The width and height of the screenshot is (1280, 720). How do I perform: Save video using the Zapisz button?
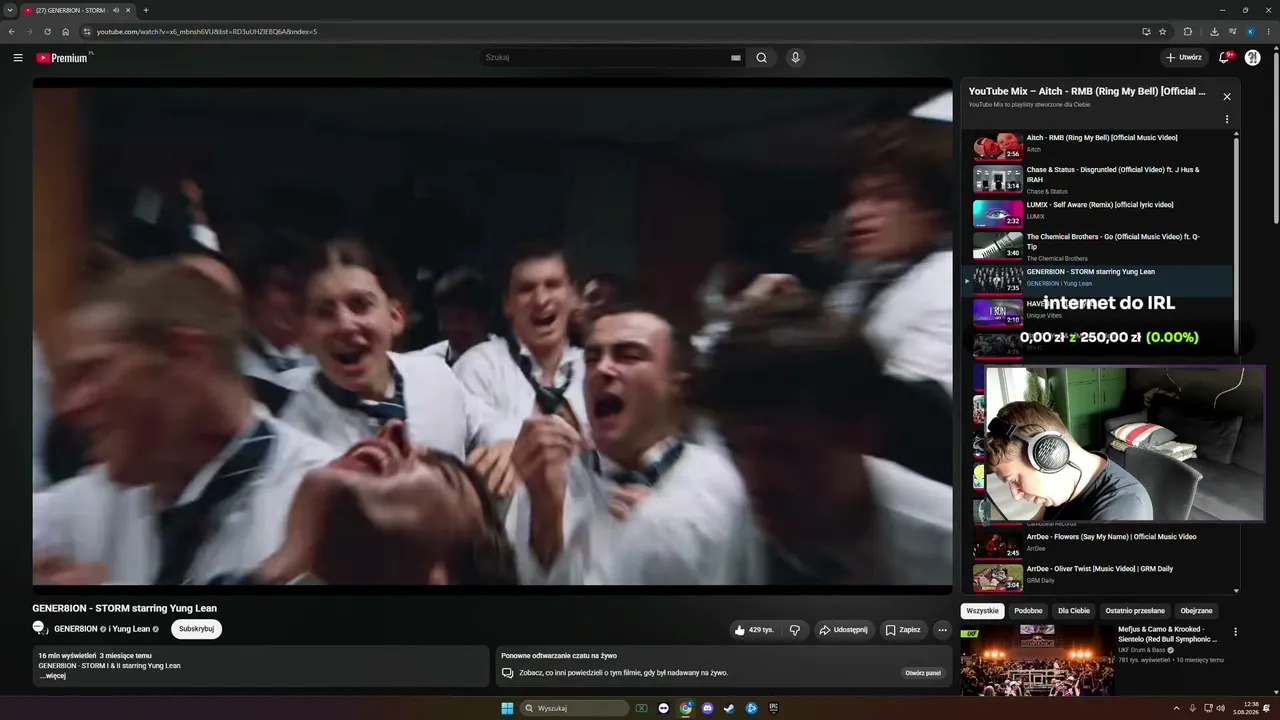(x=903, y=630)
